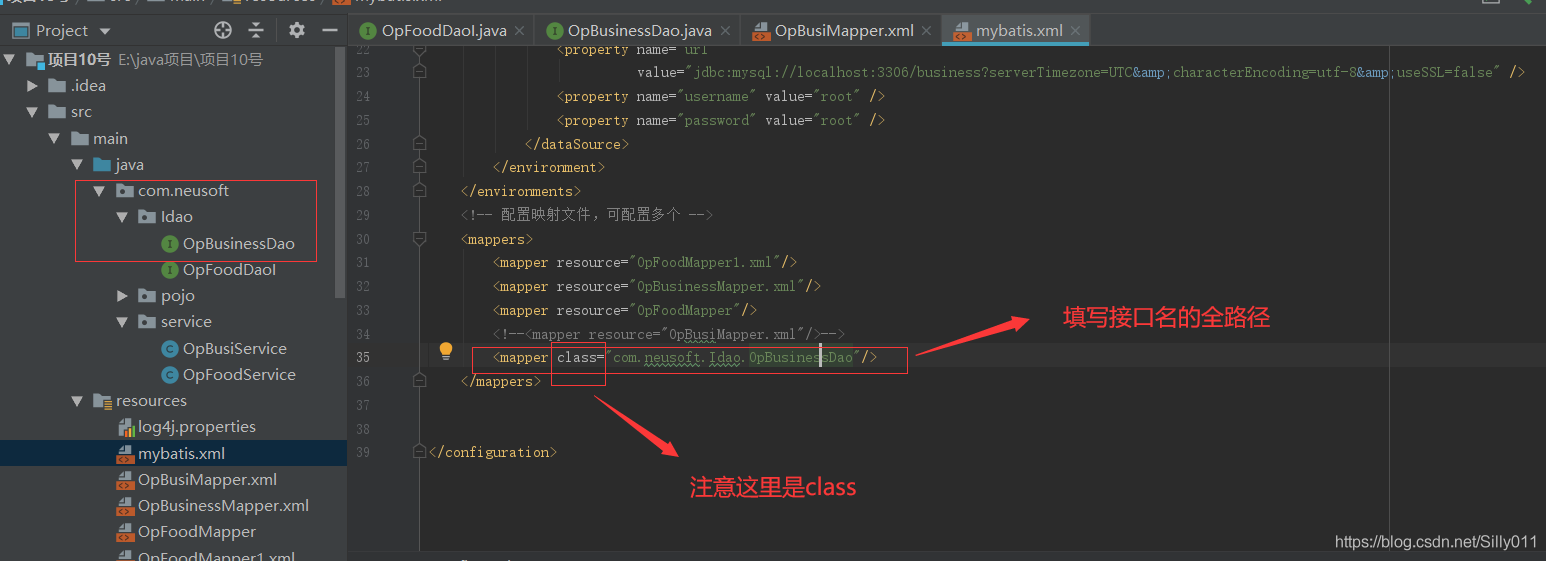
Task: Switch to OpBusinessDao.java tab
Action: tap(640, 31)
